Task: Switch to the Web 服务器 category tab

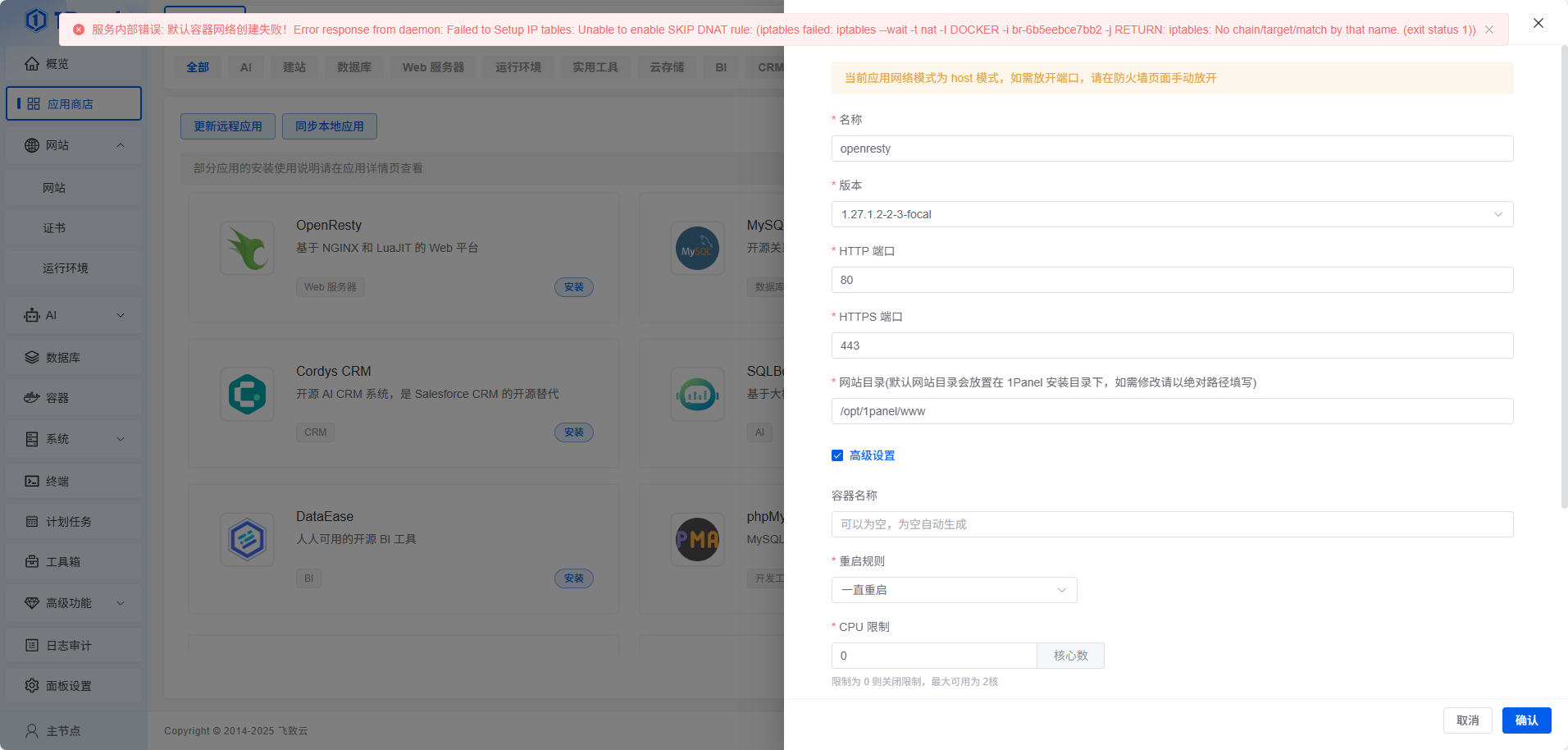Action: [433, 67]
